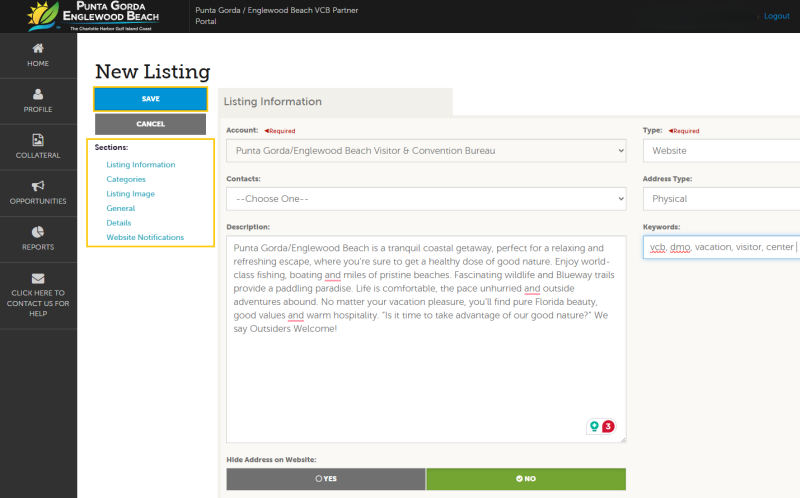This screenshot has height=498, width=800.
Task: Click here to contact us for help
Action: coord(38,296)
